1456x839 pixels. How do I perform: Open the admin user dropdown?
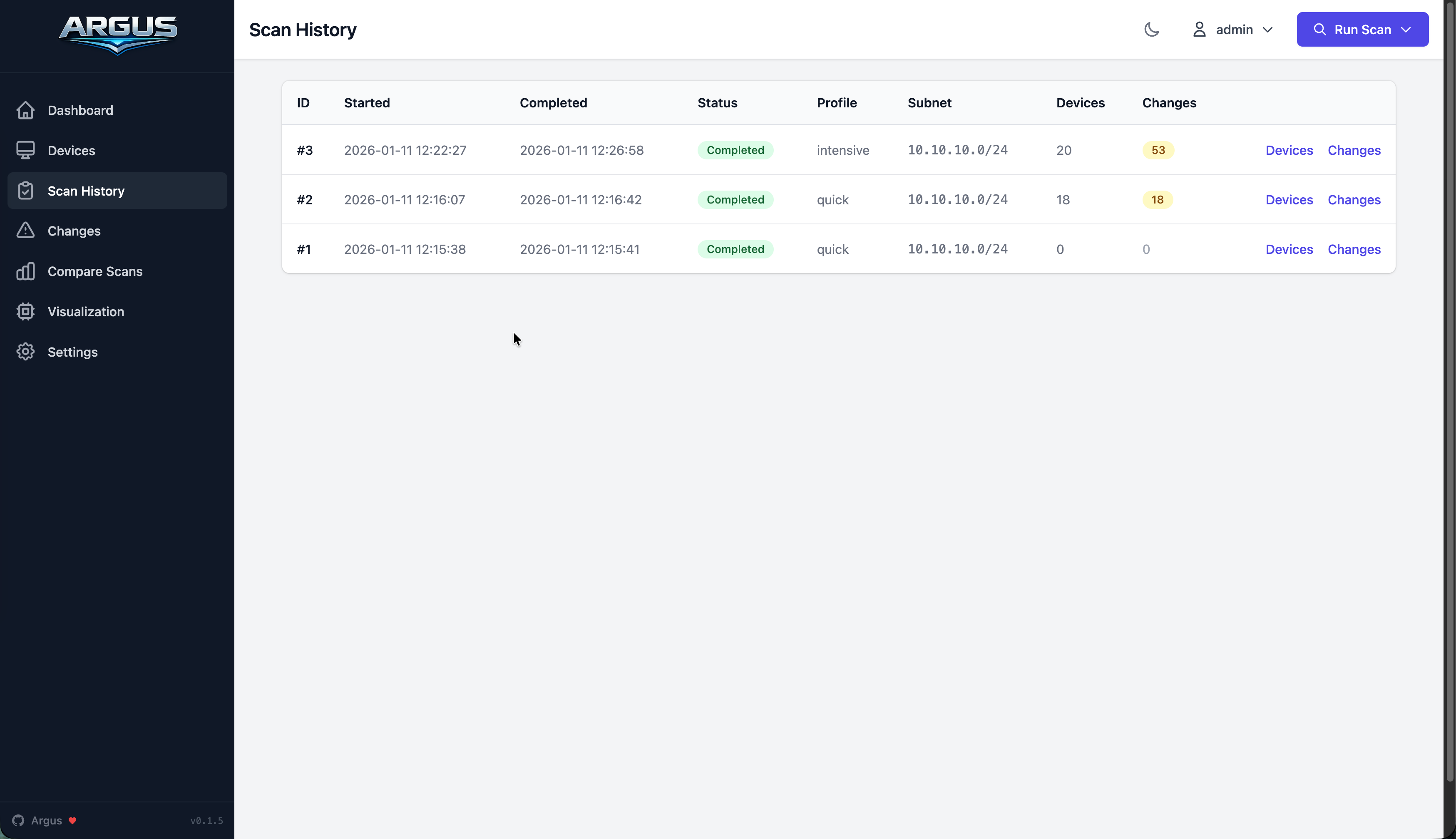coord(1234,30)
